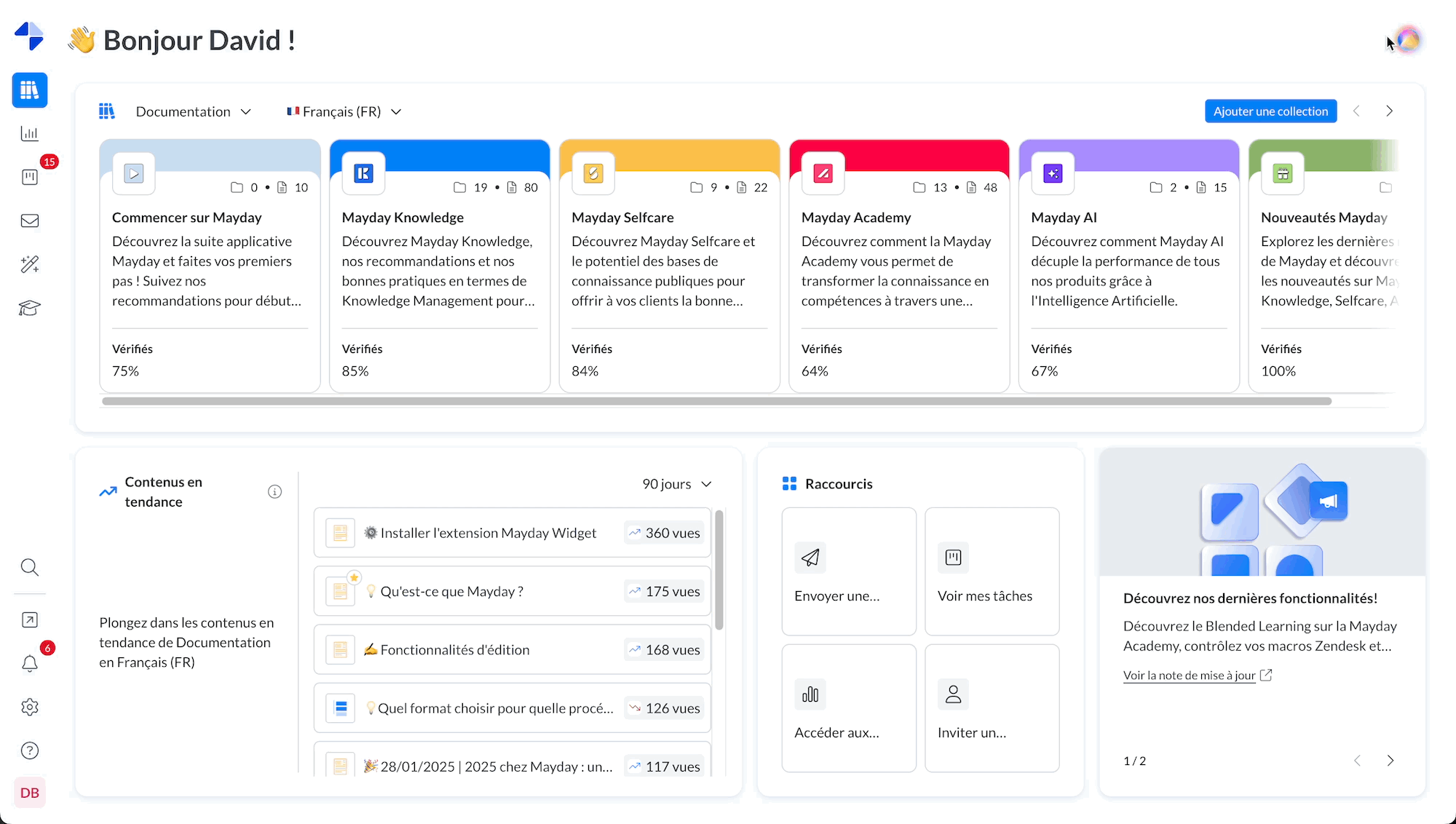Open Voir la note de mise à jour link
Image resolution: width=1456 pixels, height=824 pixels.
click(x=1189, y=676)
